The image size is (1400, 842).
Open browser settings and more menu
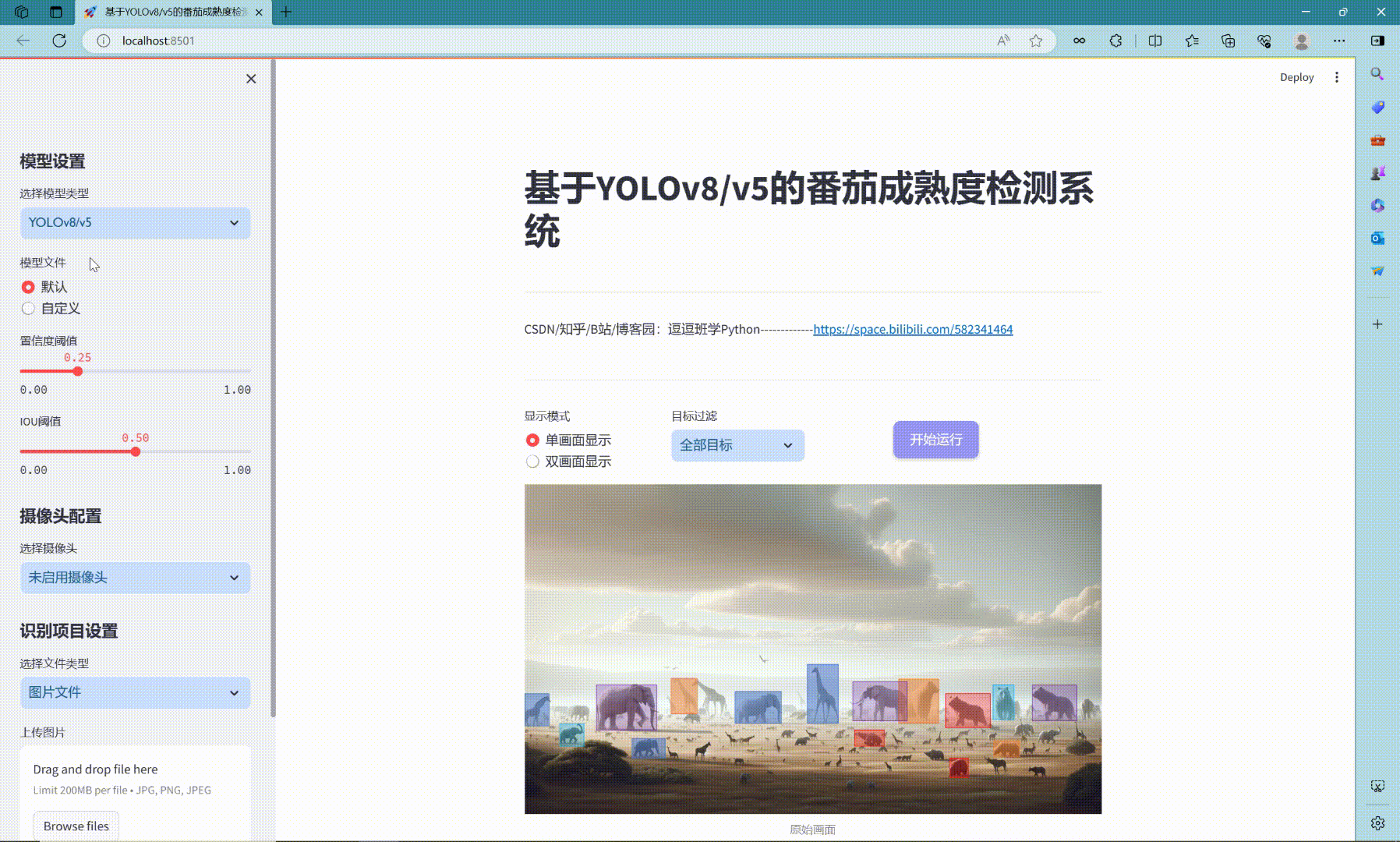click(x=1339, y=41)
